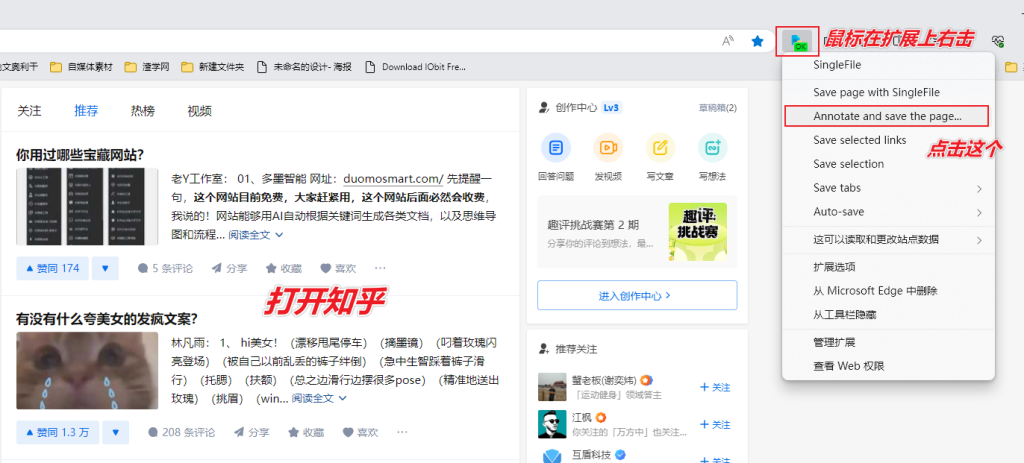Switch to 视频 tab
Viewport: 1024px width, 463px height.
pyautogui.click(x=200, y=111)
